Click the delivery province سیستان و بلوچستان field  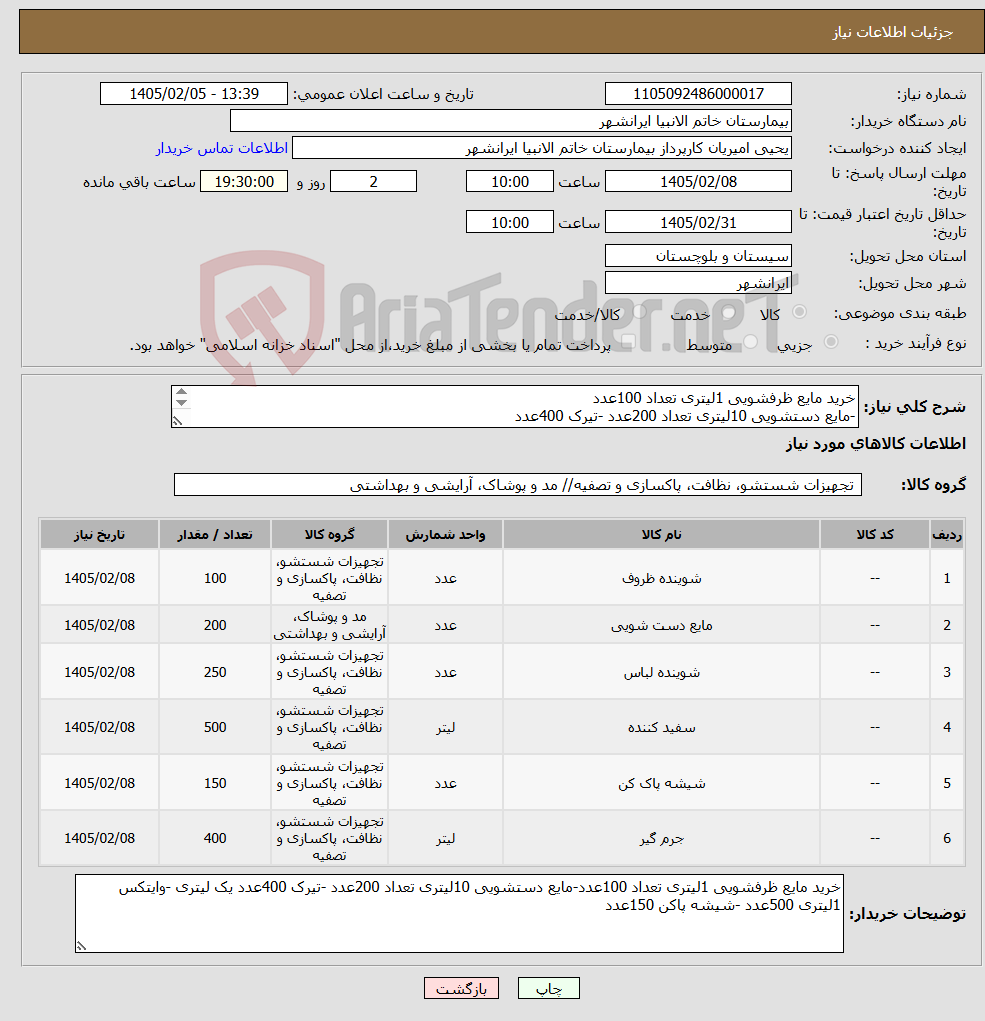click(x=698, y=256)
